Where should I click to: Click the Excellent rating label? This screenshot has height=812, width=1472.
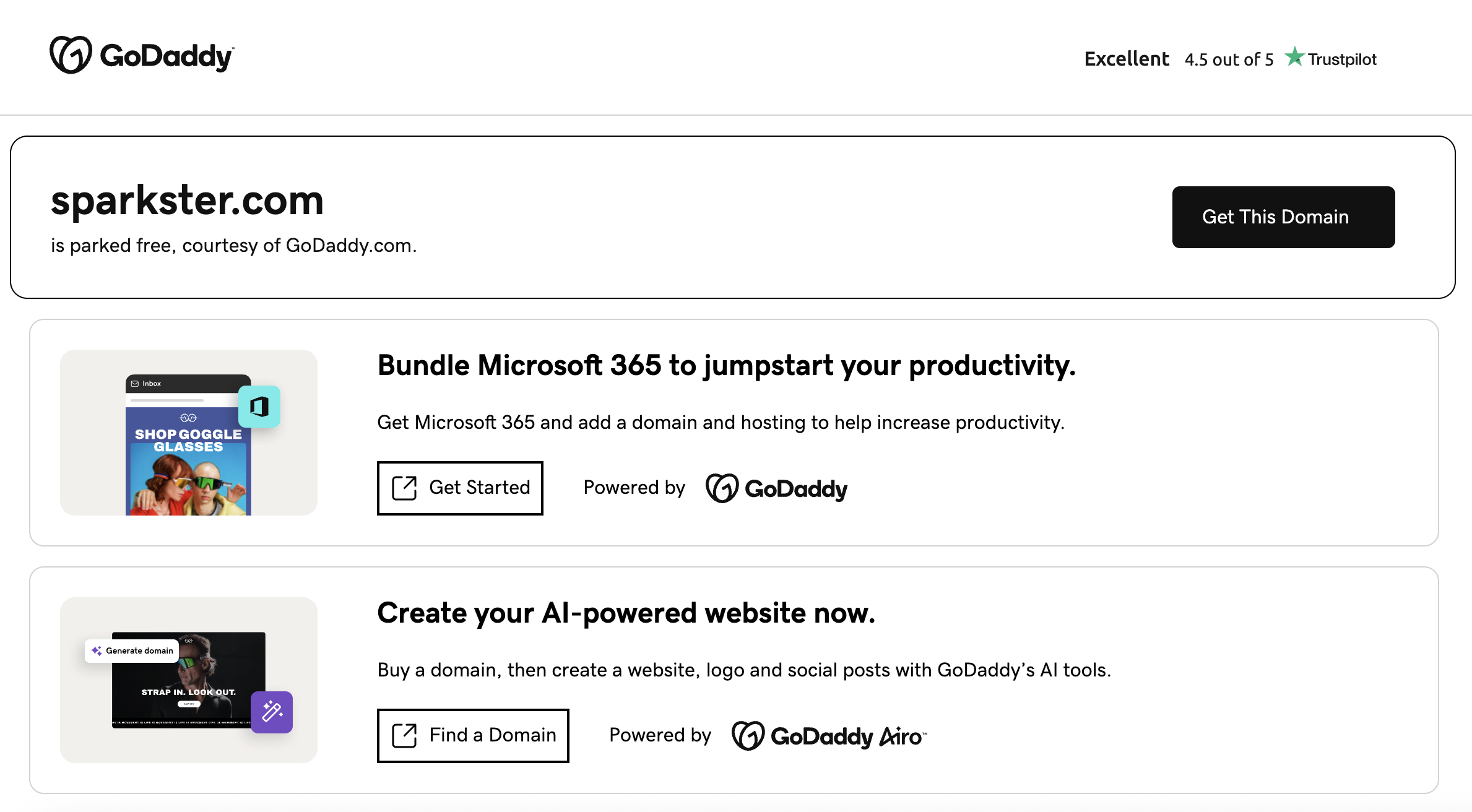tap(1127, 59)
